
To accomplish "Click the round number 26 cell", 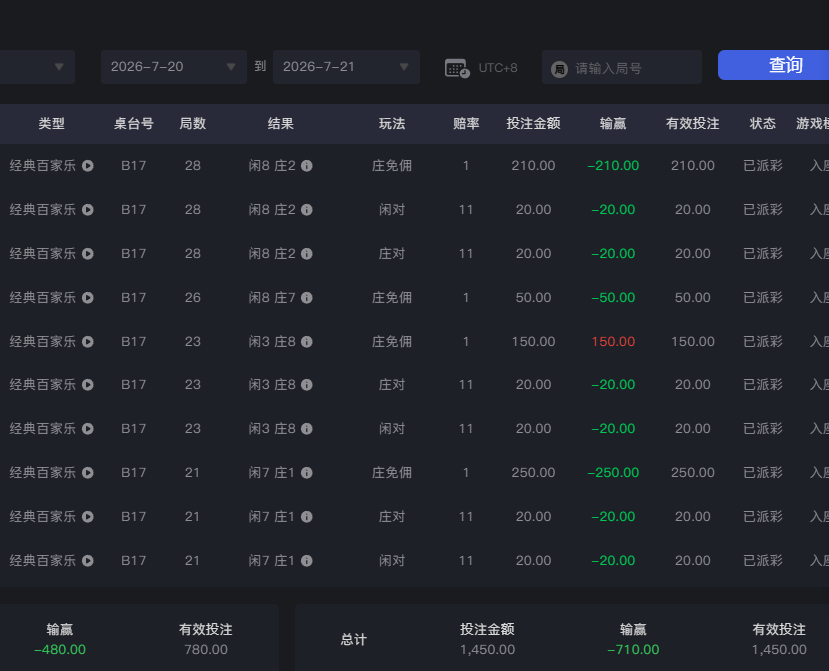I will [192, 298].
